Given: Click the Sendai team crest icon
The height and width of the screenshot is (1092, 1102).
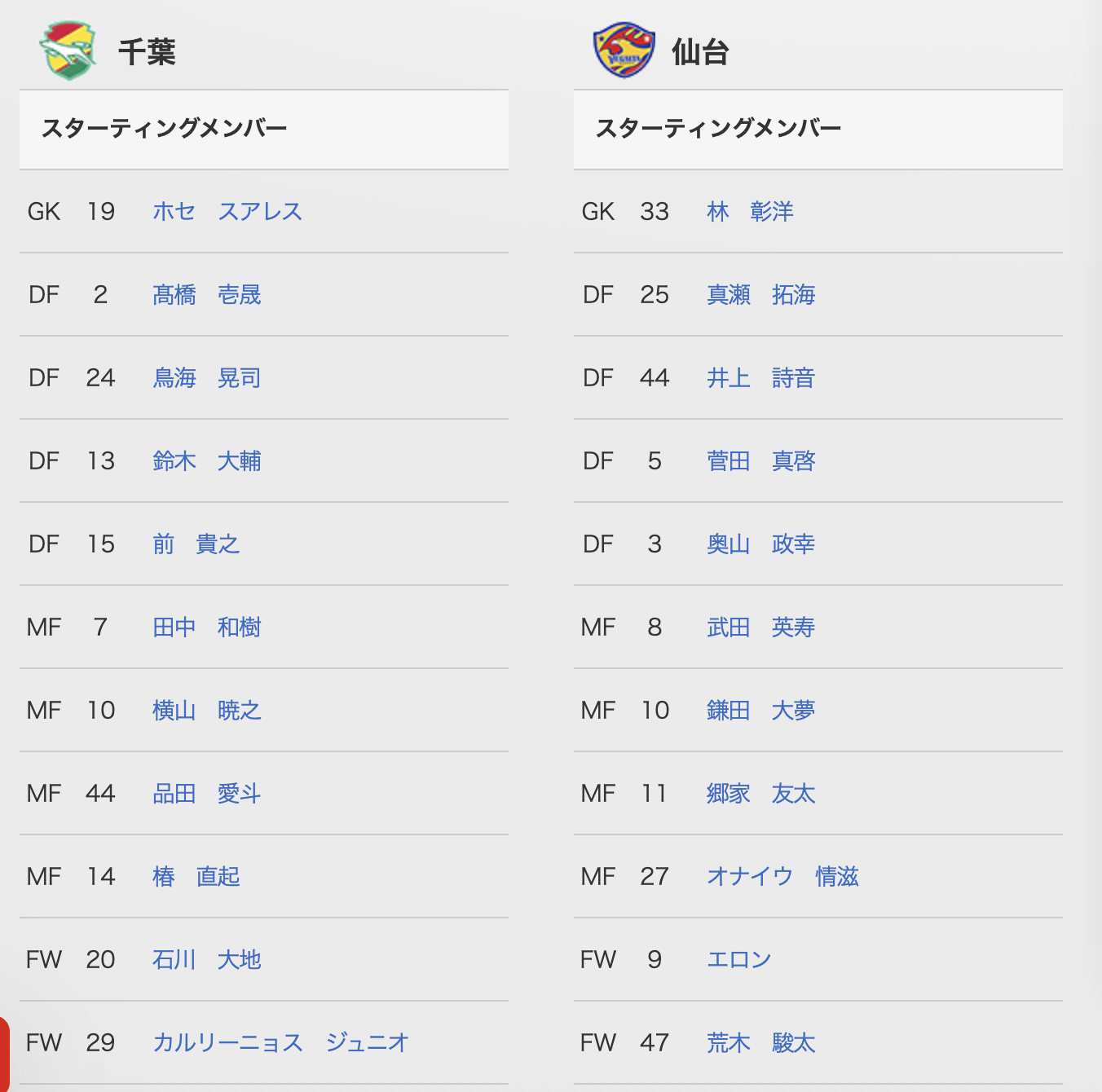Looking at the screenshot, I should tap(624, 50).
